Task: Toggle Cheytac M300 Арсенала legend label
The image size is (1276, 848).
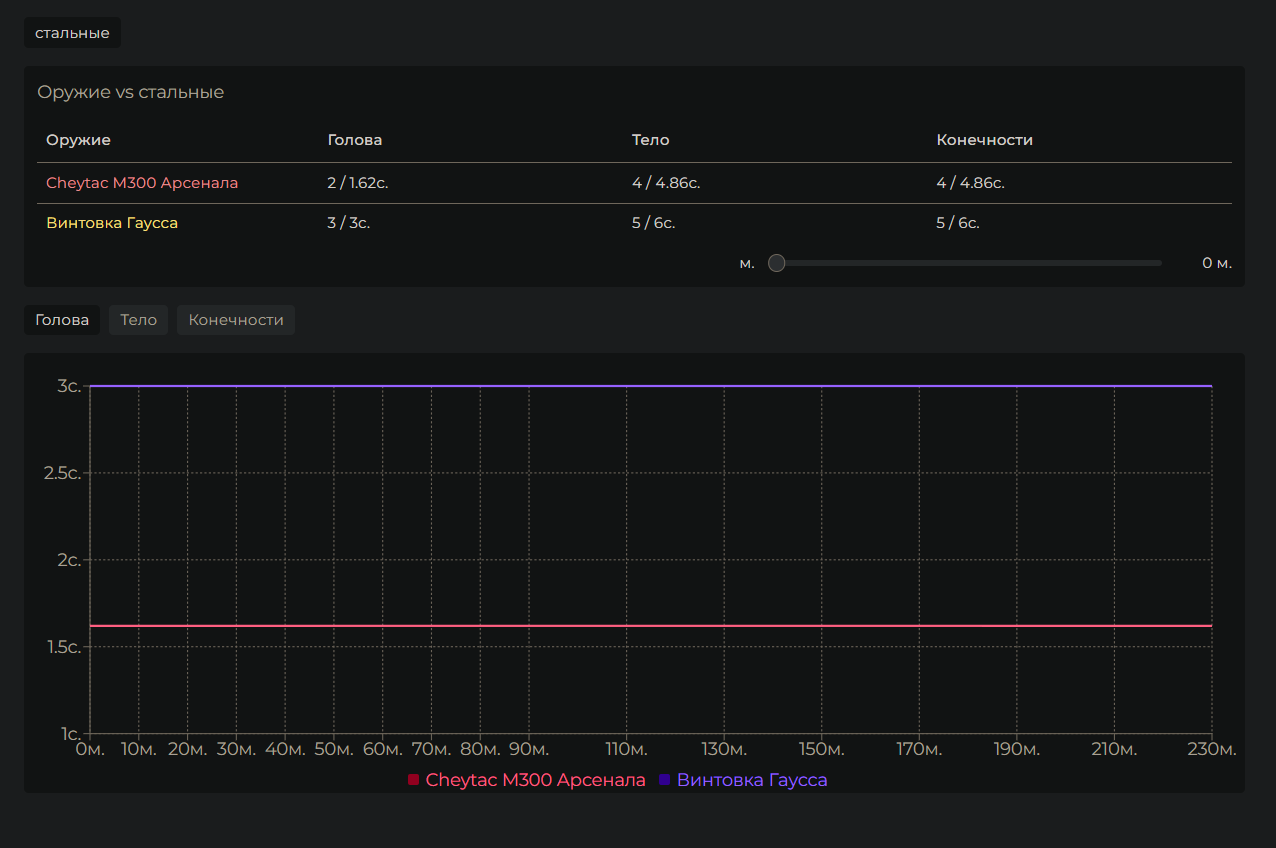Action: 535,780
